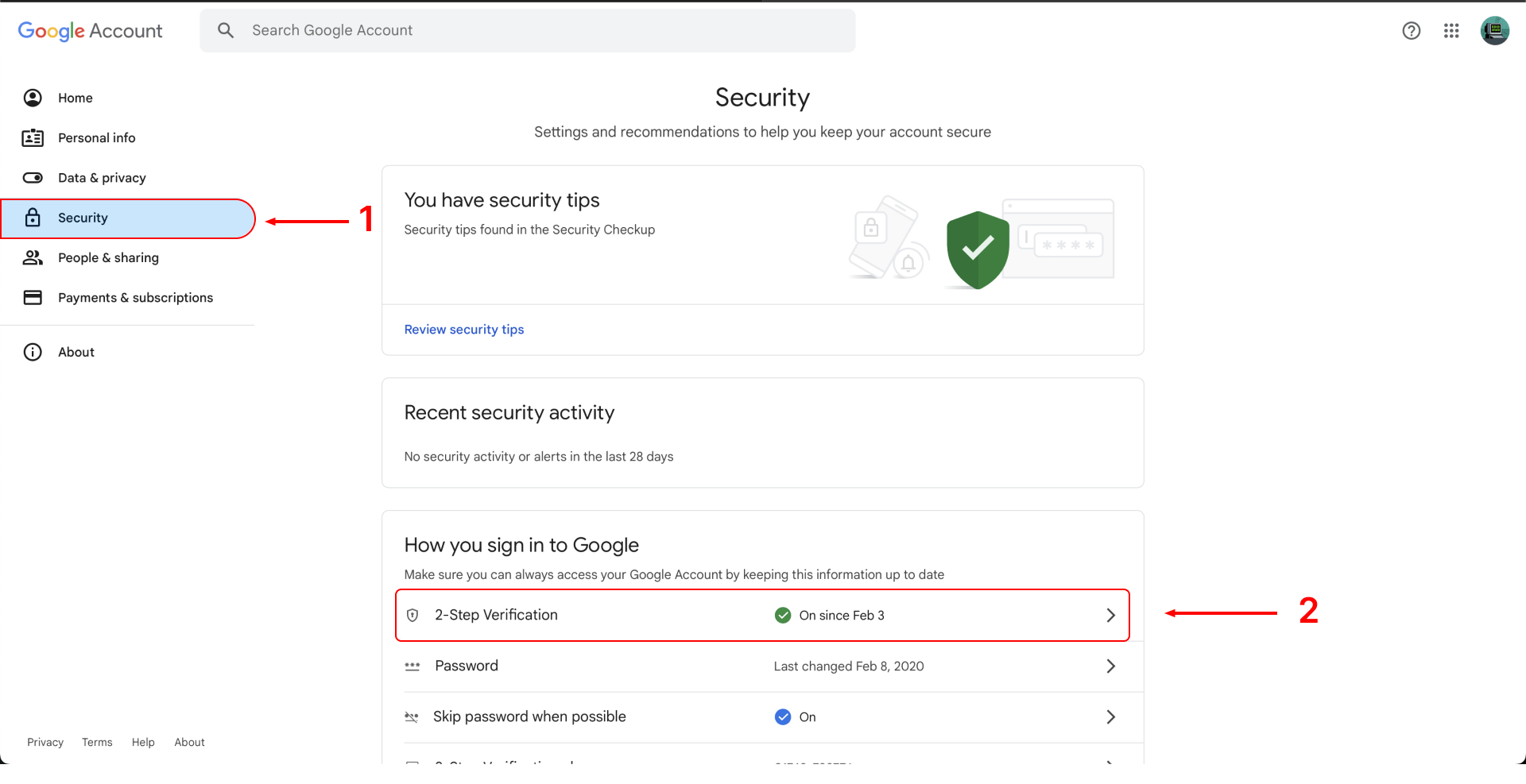Click the search magnifier icon
This screenshot has height=784, width=1526.
tap(226, 30)
